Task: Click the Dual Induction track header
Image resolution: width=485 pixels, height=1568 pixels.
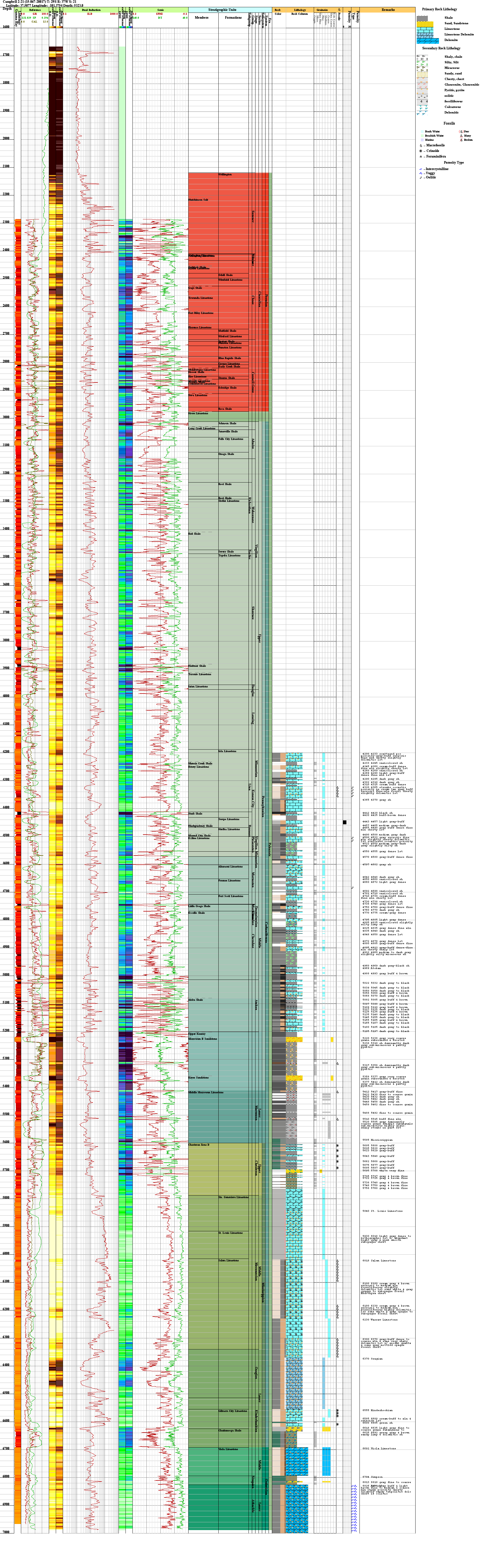Action: click(x=91, y=10)
